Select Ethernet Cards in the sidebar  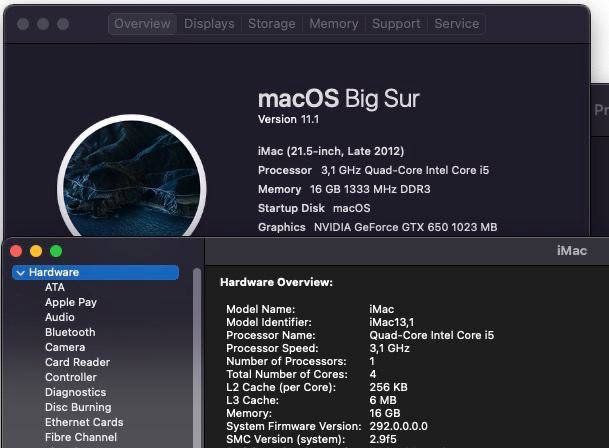pos(84,422)
